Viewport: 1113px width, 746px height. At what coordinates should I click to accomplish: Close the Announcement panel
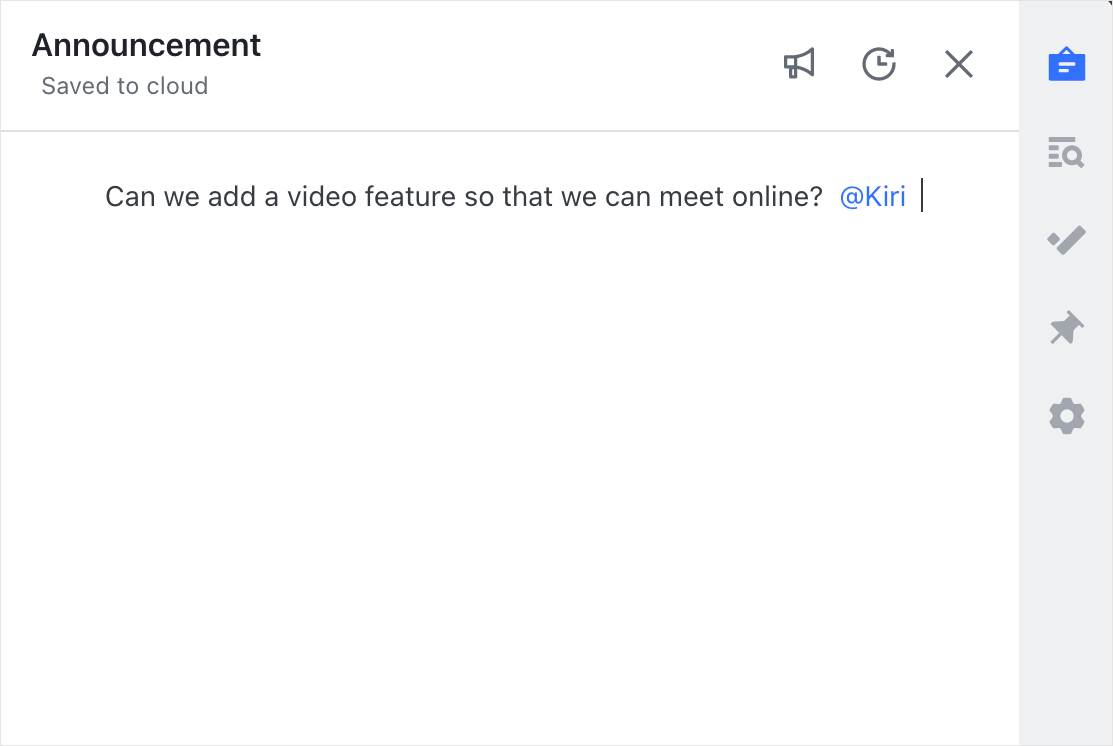(958, 65)
